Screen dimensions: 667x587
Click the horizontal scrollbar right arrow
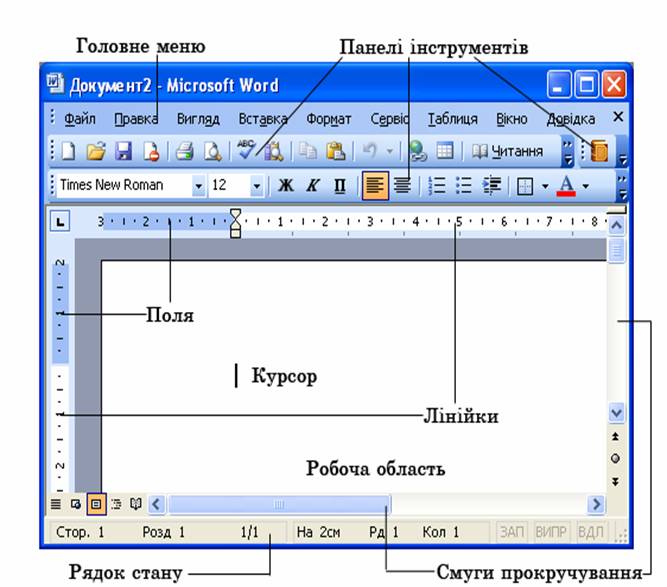[x=596, y=504]
